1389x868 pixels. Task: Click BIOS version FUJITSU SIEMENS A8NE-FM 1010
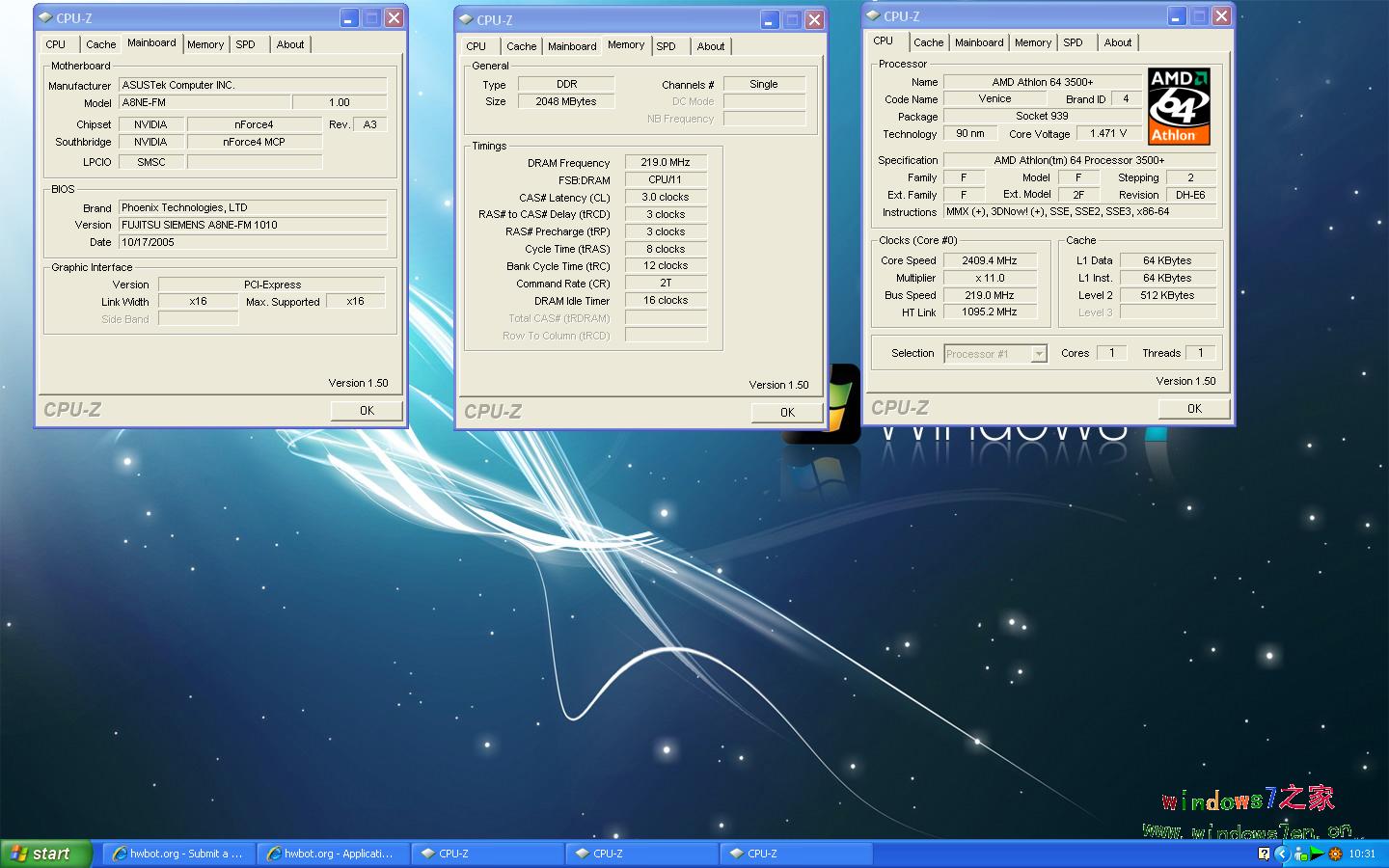tap(253, 225)
